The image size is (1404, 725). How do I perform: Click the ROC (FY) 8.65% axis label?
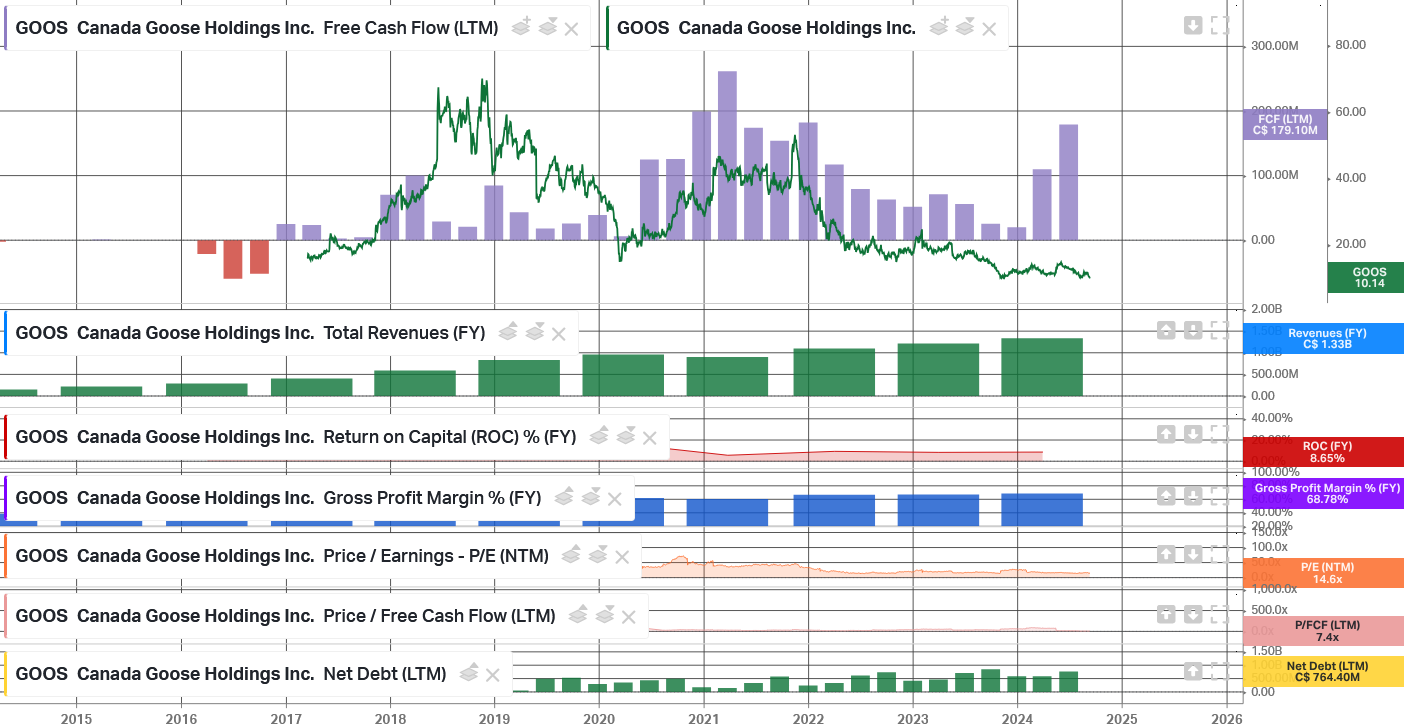1324,452
